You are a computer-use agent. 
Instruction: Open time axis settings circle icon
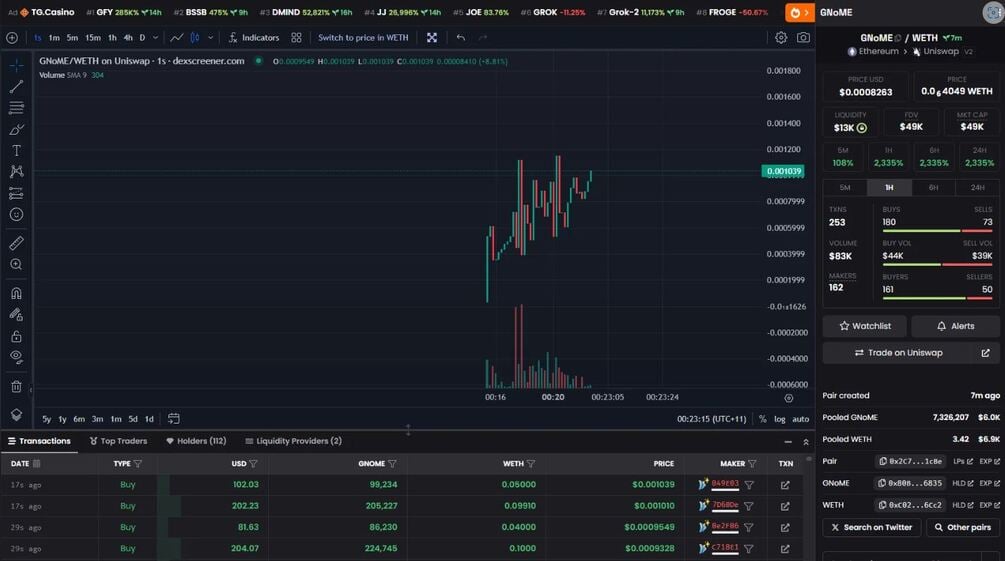pos(788,398)
